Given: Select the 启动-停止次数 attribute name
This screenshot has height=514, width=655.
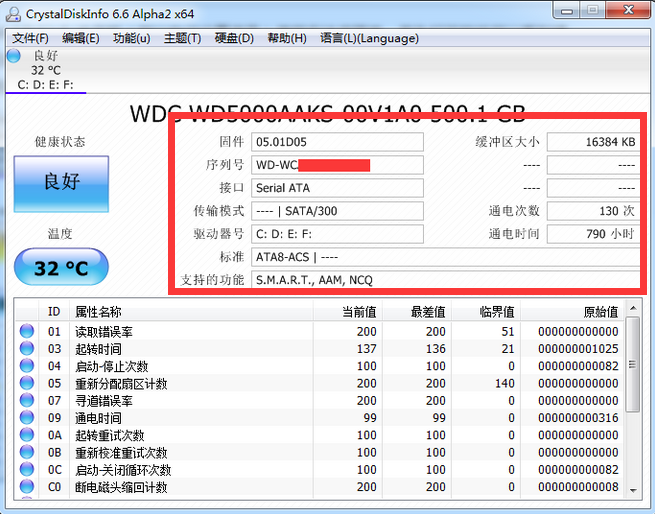Looking at the screenshot, I should [112, 366].
